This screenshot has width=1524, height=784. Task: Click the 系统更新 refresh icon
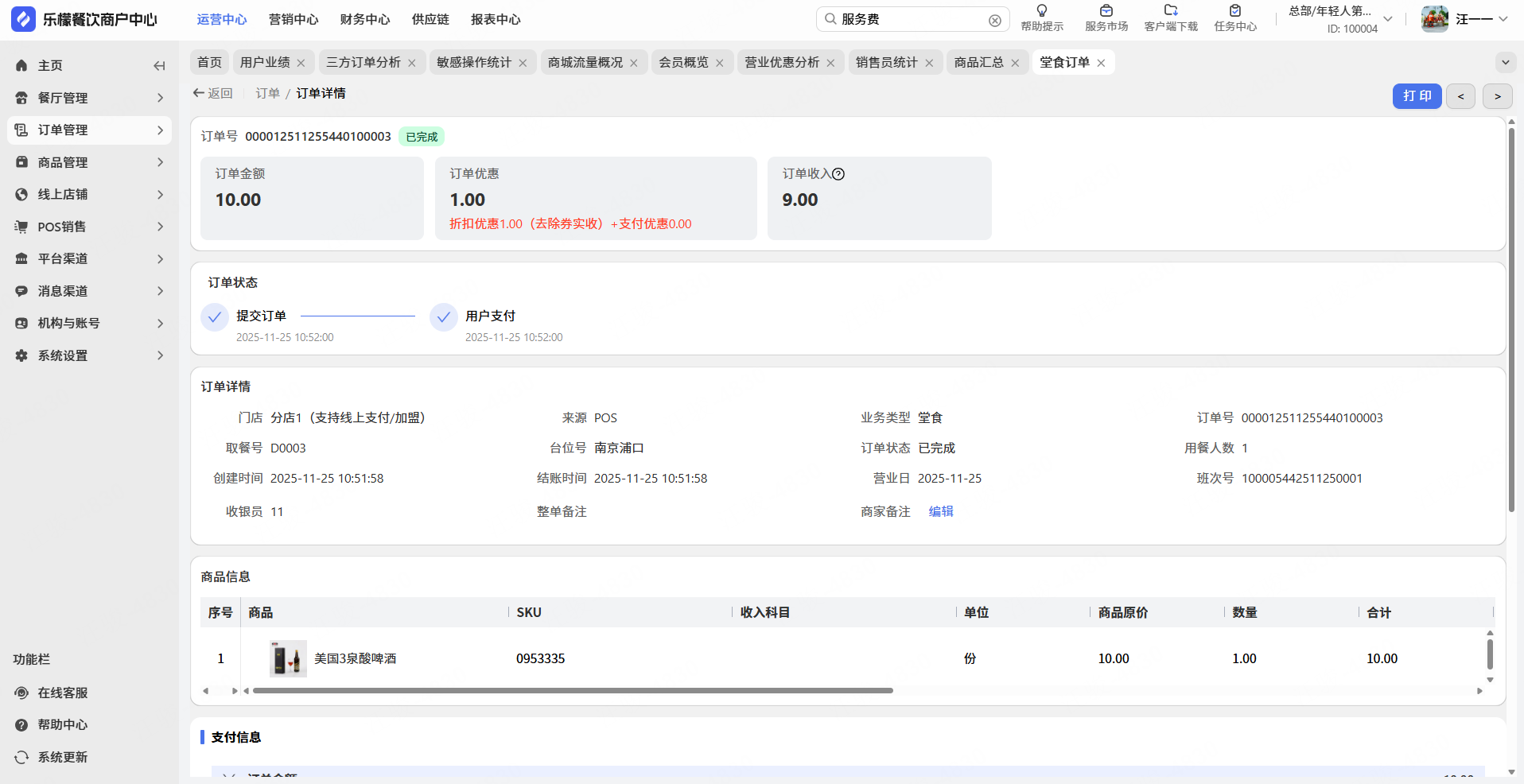coord(21,757)
